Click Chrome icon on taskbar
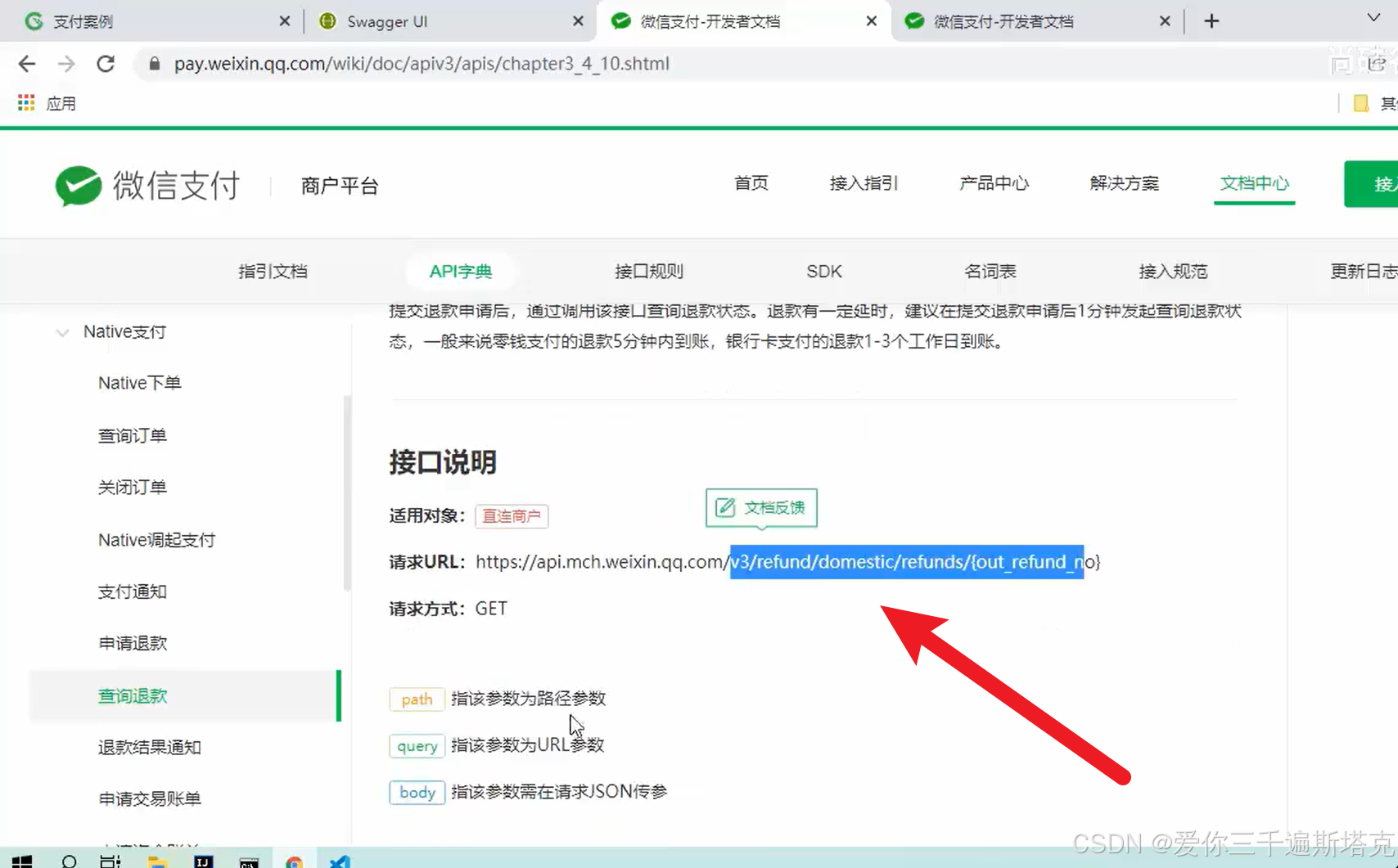The image size is (1398, 868). point(295,862)
